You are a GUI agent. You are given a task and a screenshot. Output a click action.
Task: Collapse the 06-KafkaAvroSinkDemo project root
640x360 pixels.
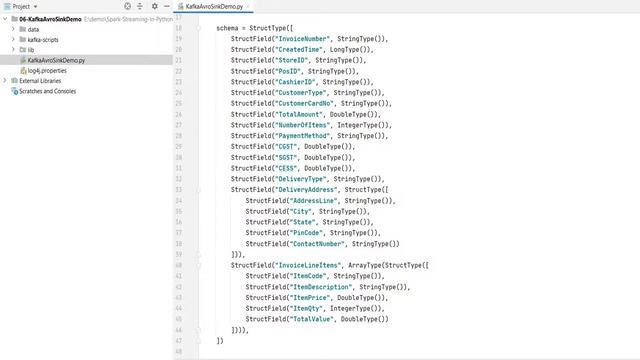(5, 19)
